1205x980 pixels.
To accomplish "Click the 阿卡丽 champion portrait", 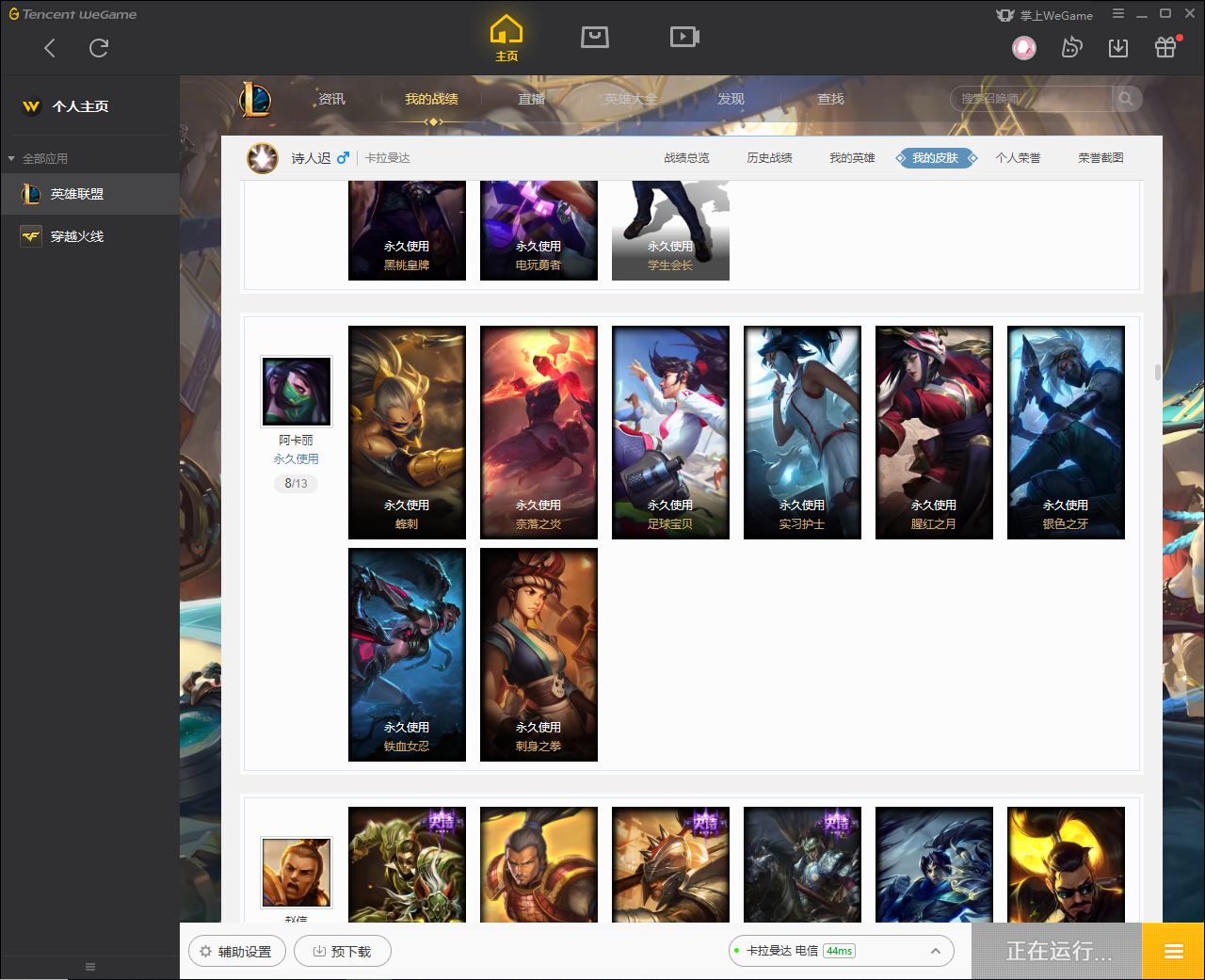I will coord(297,392).
